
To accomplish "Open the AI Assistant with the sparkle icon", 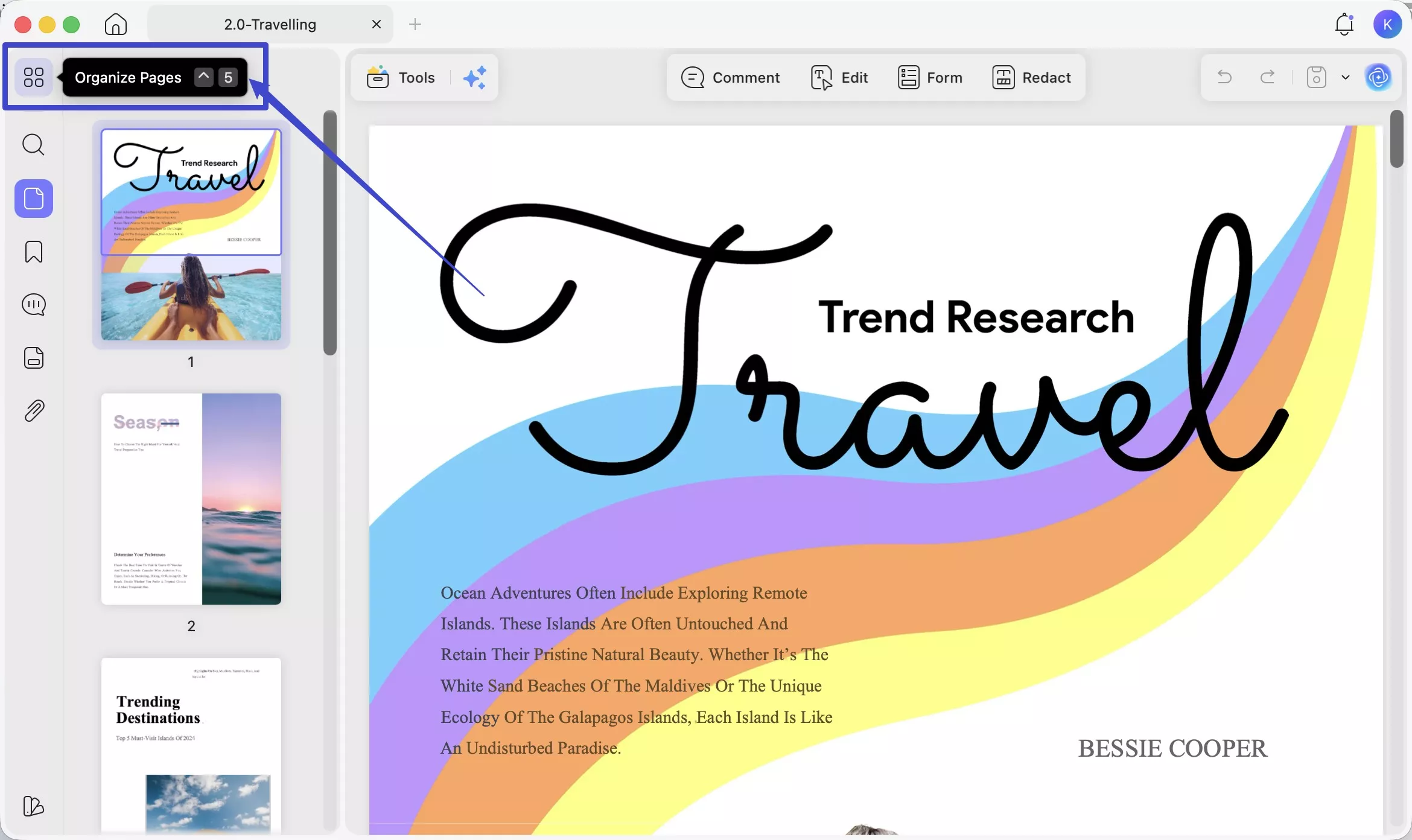I will tap(475, 77).
